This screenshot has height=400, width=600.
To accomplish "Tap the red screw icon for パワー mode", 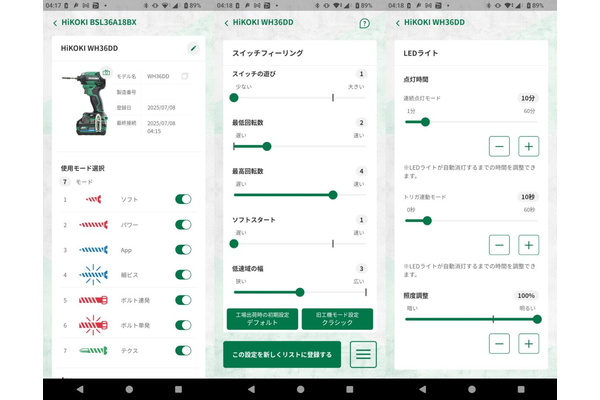I will click(x=93, y=225).
